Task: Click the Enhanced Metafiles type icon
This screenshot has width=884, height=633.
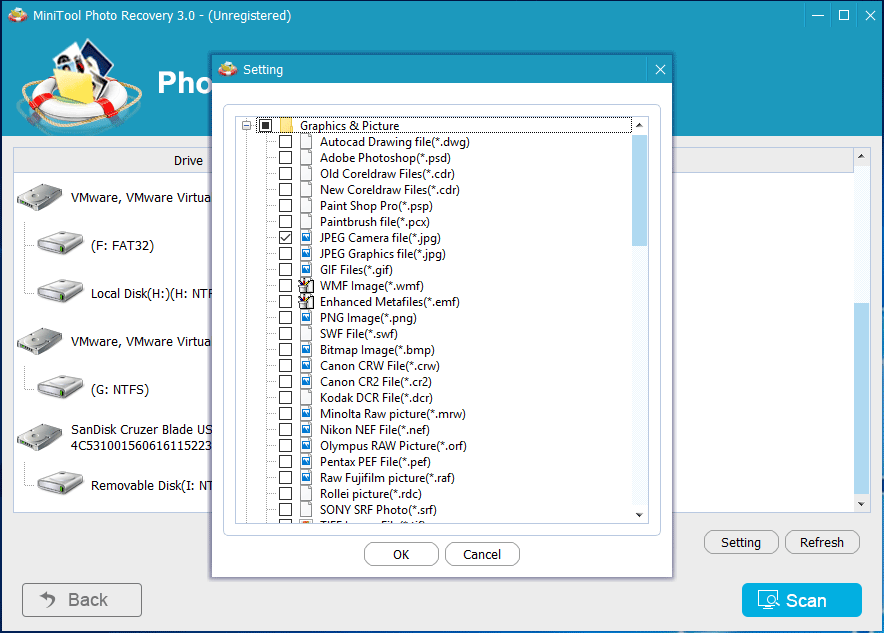Action: (x=306, y=302)
